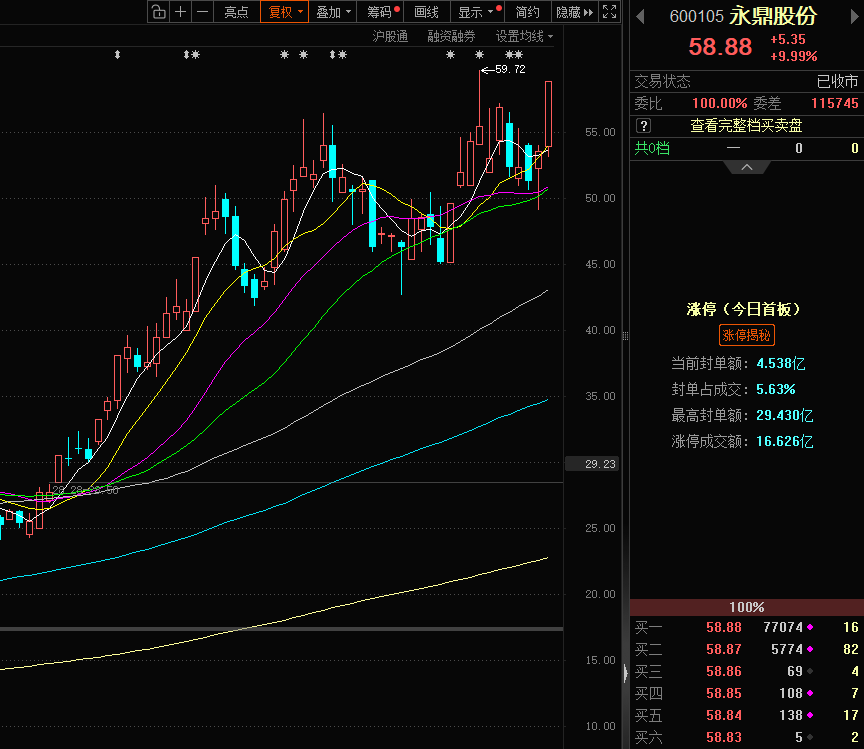The width and height of the screenshot is (864, 749).
Task: Click the unlock padlock icon in chart toolbar
Action: coord(159,12)
